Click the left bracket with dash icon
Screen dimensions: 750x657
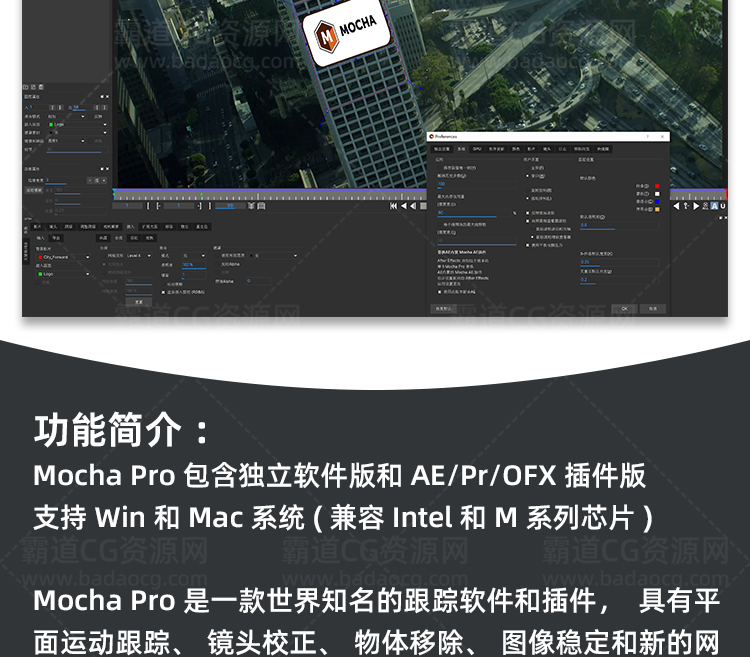pos(158,206)
